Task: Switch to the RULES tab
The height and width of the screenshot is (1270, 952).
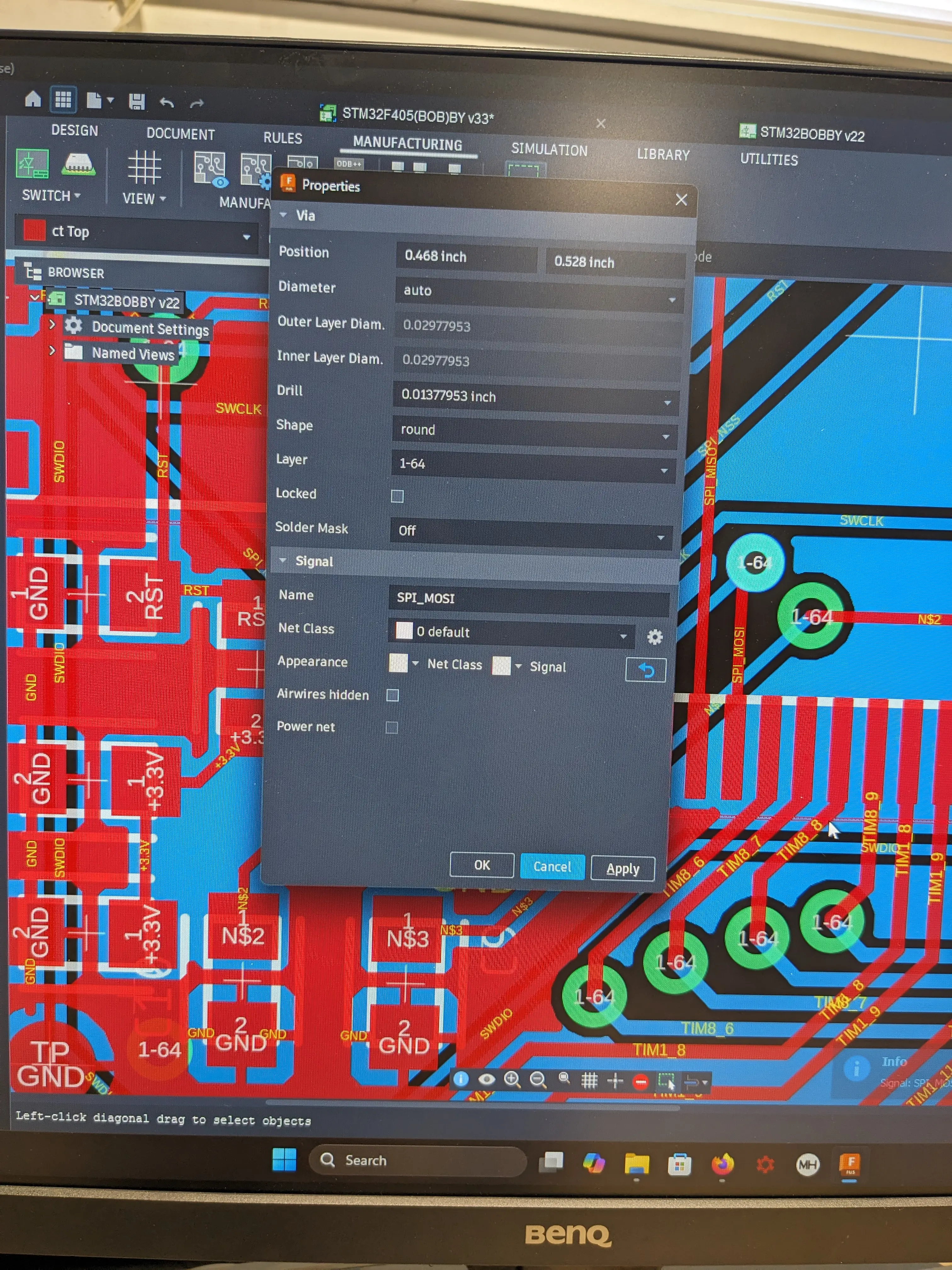Action: [x=282, y=138]
